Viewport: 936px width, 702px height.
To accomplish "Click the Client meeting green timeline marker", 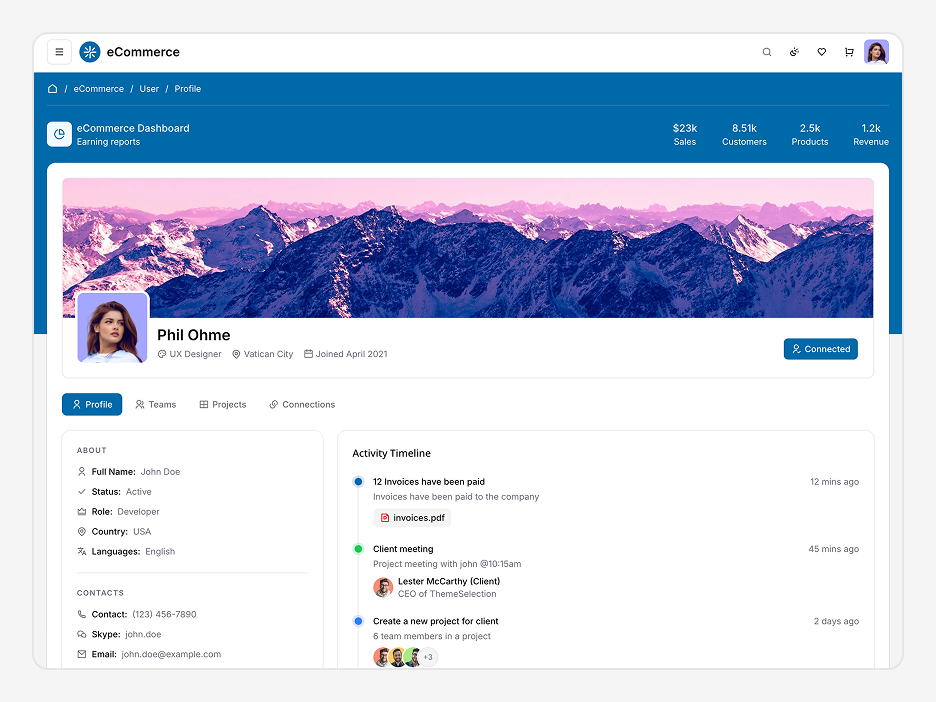I will [x=358, y=549].
